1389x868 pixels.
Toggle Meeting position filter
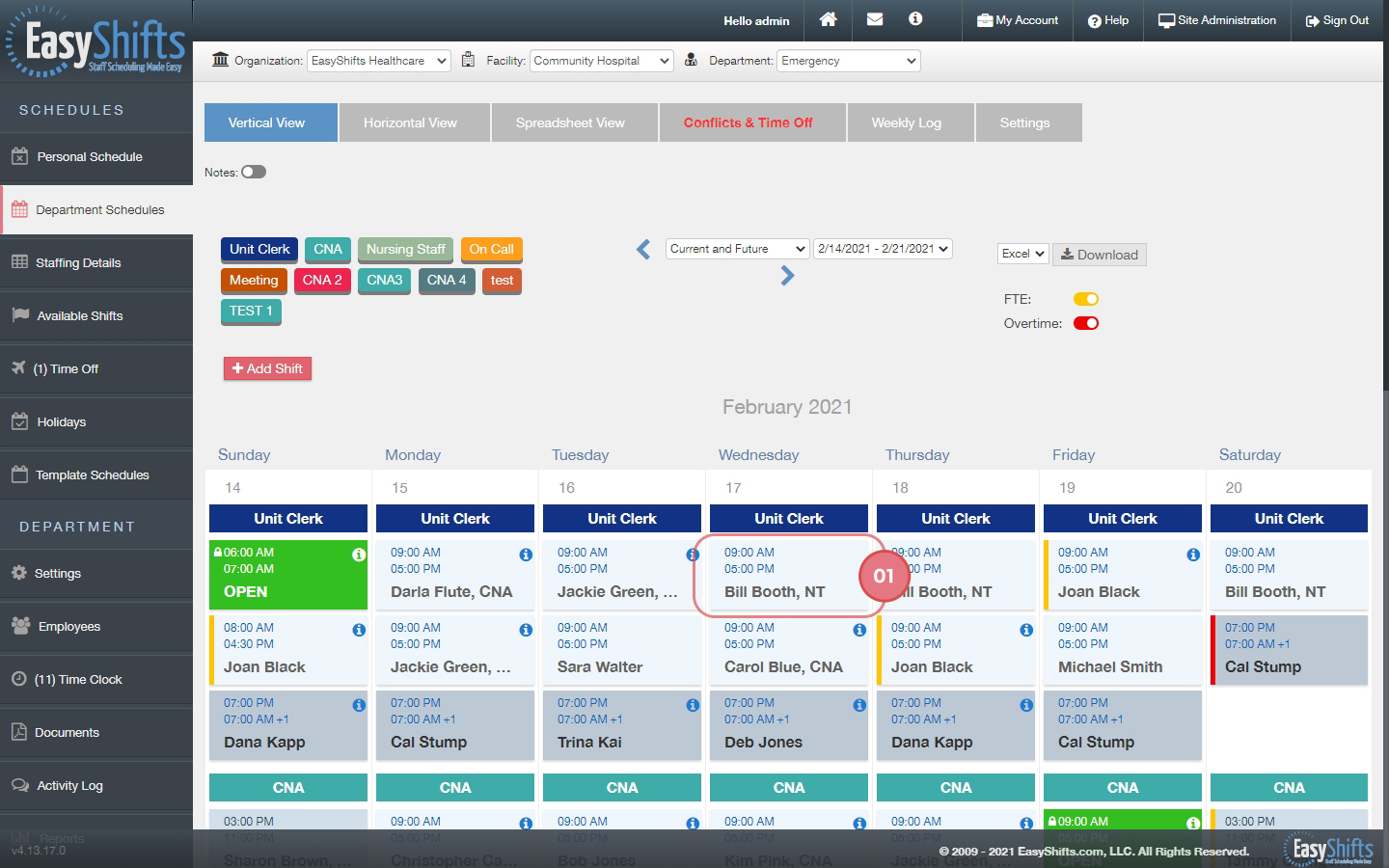point(254,281)
